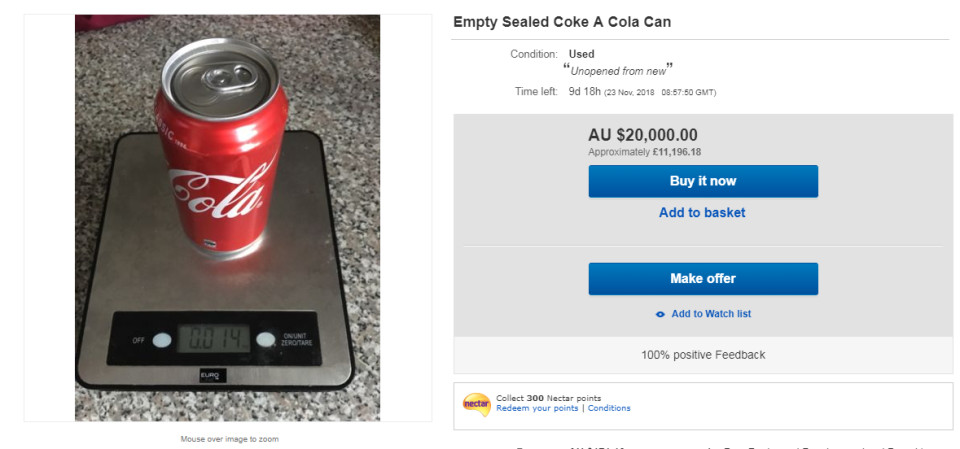Image resolution: width=960 pixels, height=449 pixels.
Task: Open the Nectar Conditions link
Action: click(x=609, y=408)
